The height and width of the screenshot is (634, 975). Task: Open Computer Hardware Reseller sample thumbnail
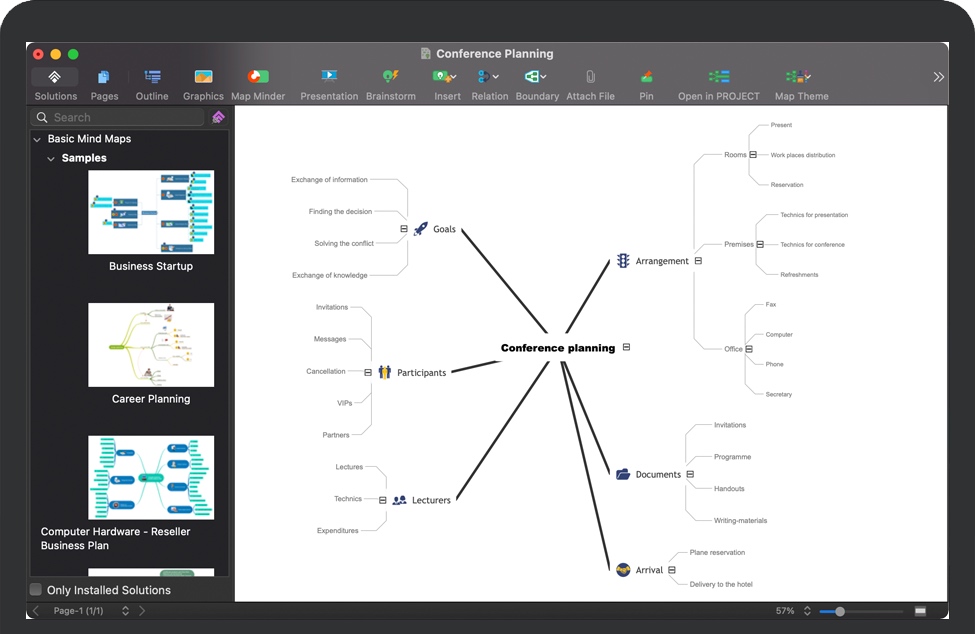coord(151,477)
